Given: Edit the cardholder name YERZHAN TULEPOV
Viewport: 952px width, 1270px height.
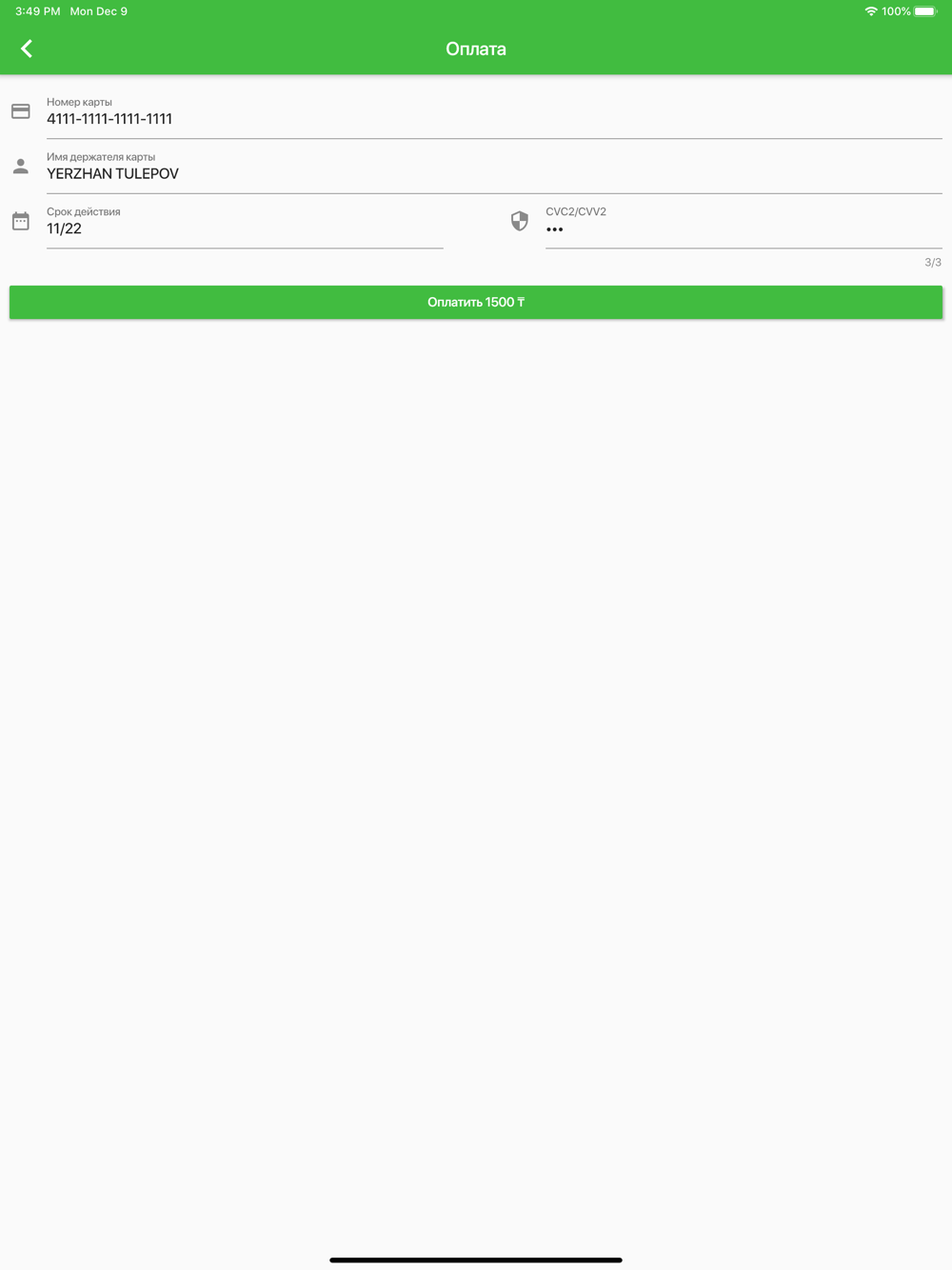Looking at the screenshot, I should tap(494, 174).
